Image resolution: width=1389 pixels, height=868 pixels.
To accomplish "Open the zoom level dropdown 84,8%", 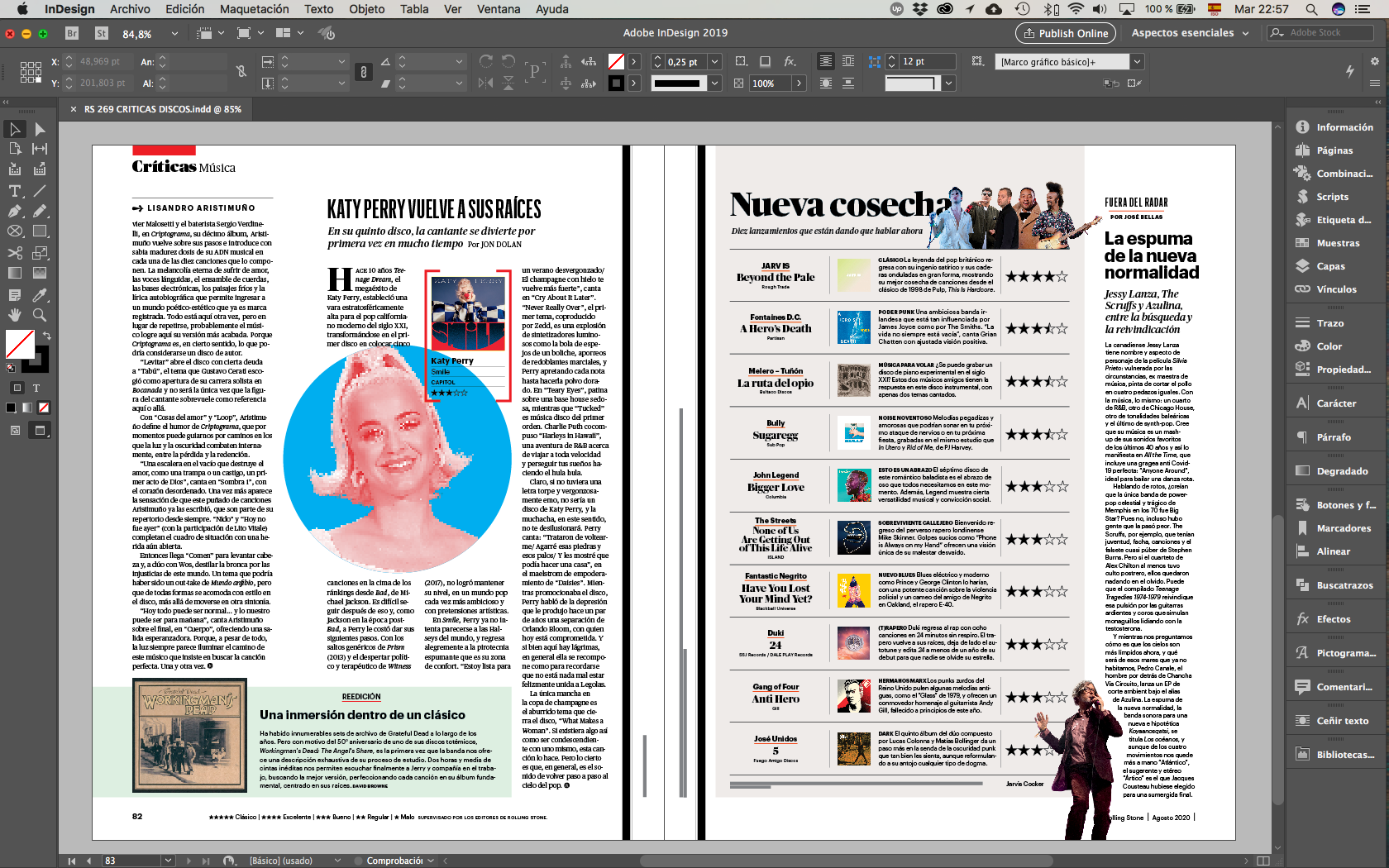I will point(174,34).
